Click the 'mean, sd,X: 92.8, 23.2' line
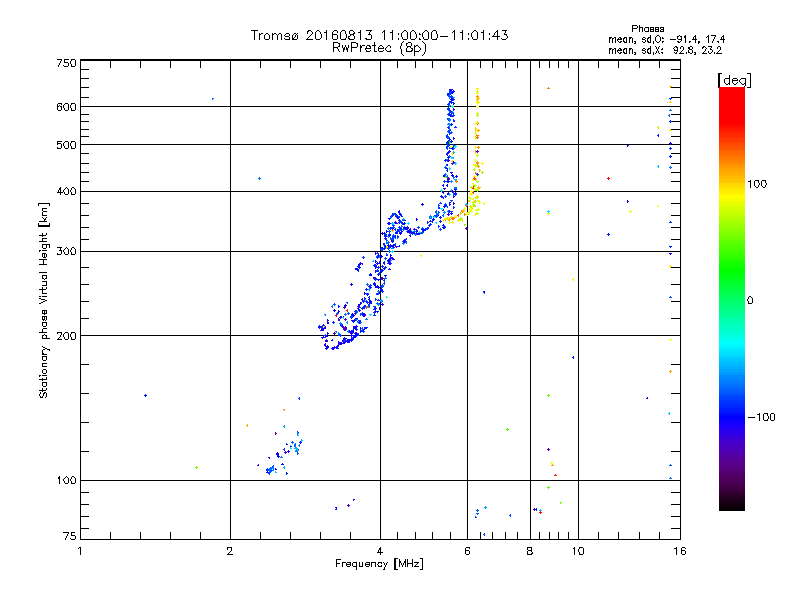This screenshot has width=800, height=600. [x=665, y=50]
